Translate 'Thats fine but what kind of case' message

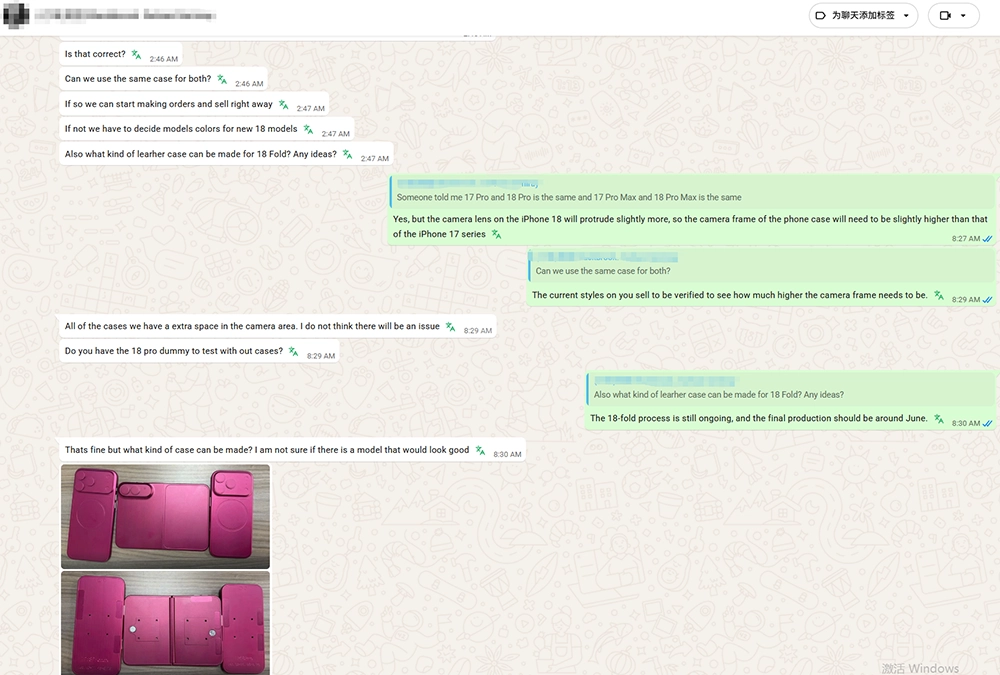pos(480,450)
